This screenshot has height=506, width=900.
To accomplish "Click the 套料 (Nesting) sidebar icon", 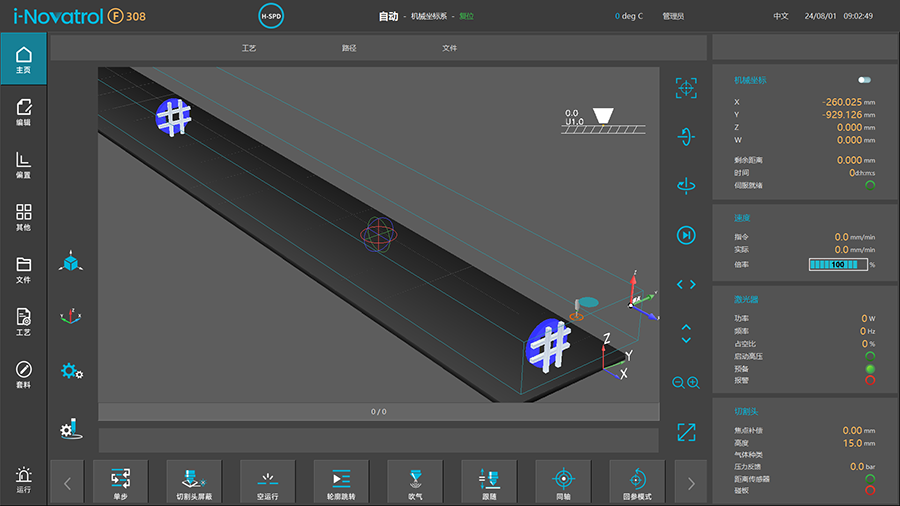I will click(x=24, y=374).
